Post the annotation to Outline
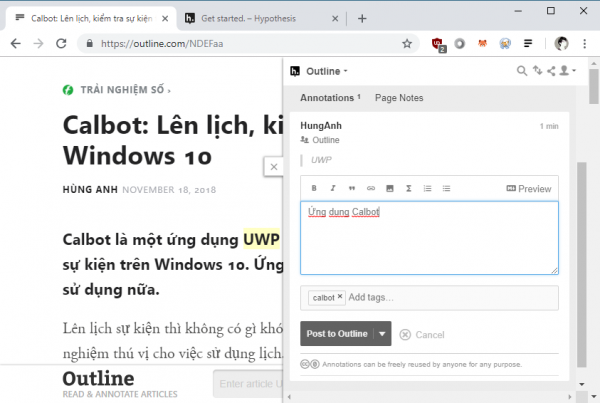This screenshot has width=600, height=403. [x=337, y=334]
